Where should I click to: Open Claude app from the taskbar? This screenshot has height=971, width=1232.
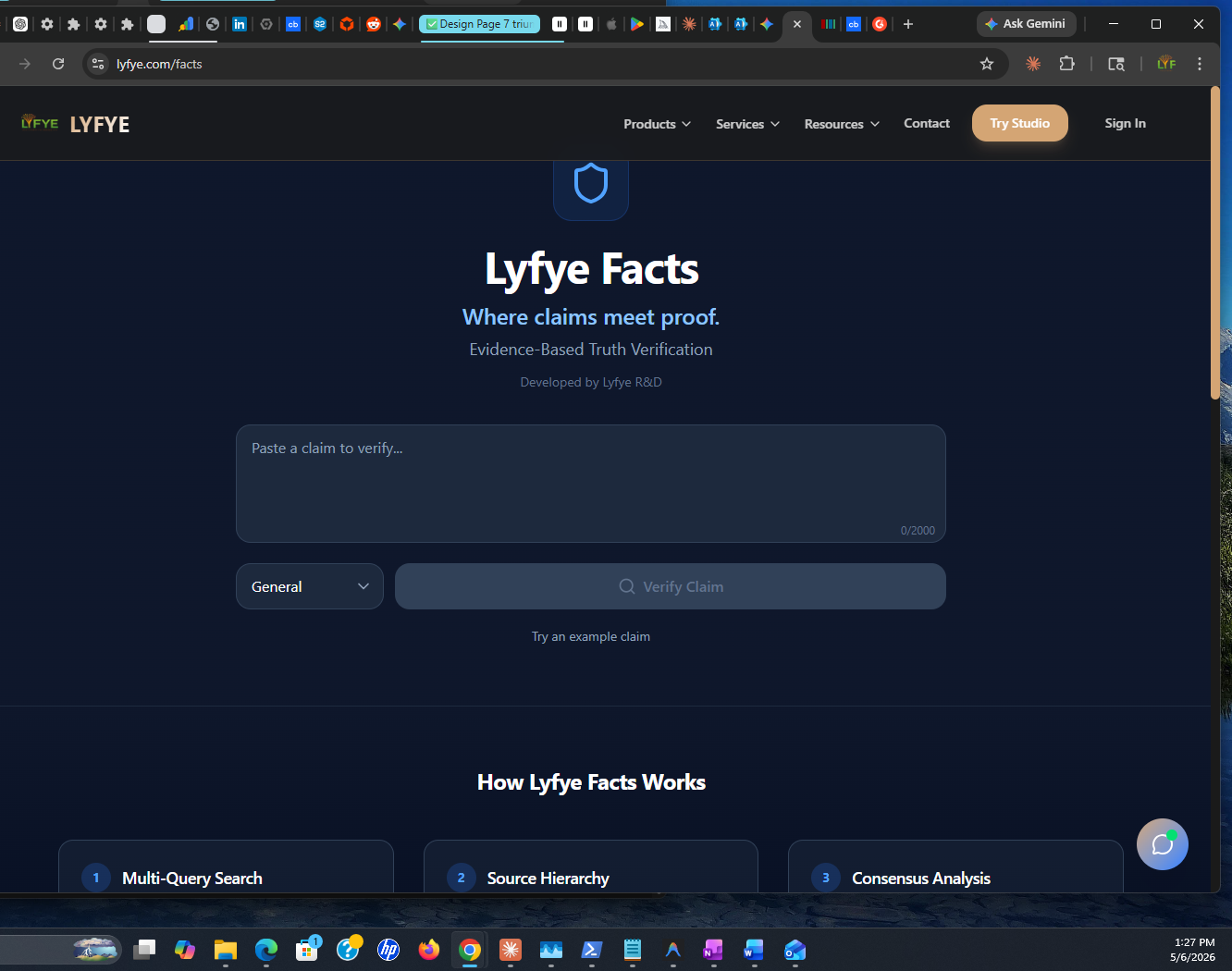tap(511, 950)
